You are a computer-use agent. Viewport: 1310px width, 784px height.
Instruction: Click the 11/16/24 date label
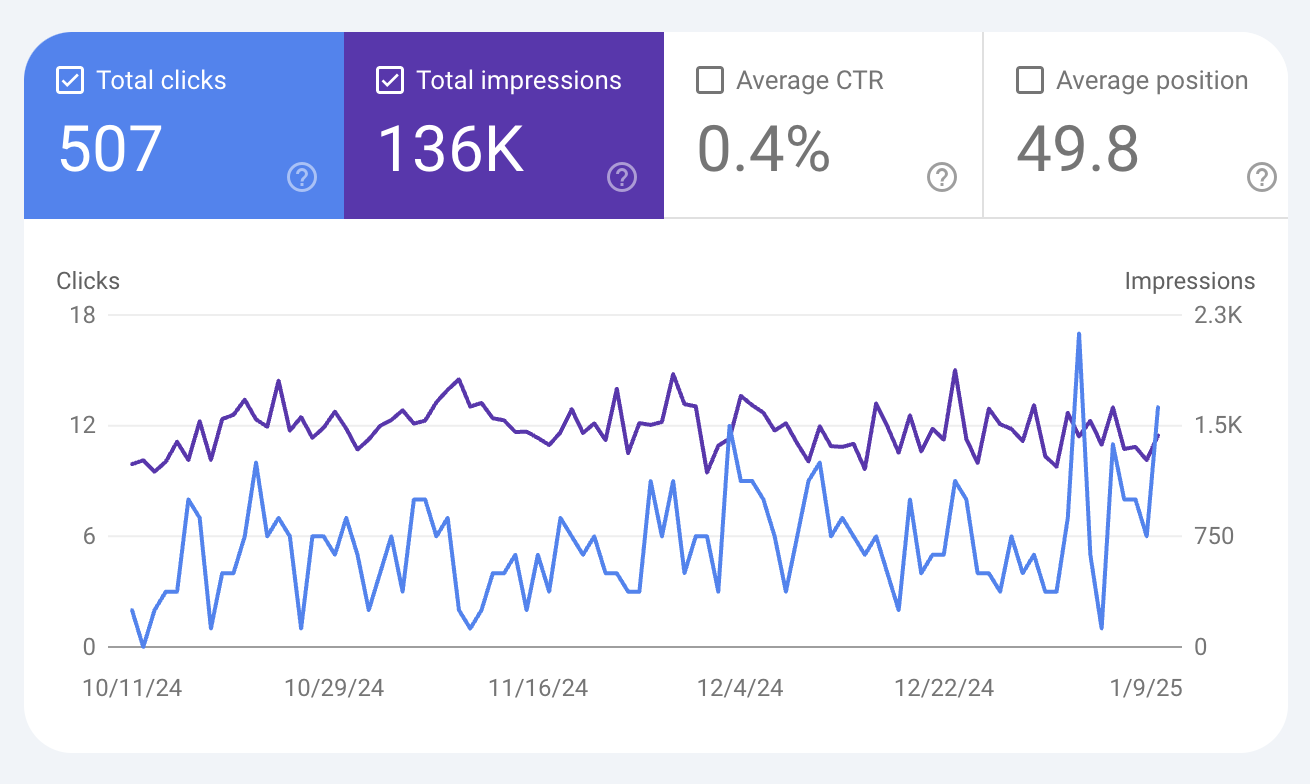tap(538, 688)
